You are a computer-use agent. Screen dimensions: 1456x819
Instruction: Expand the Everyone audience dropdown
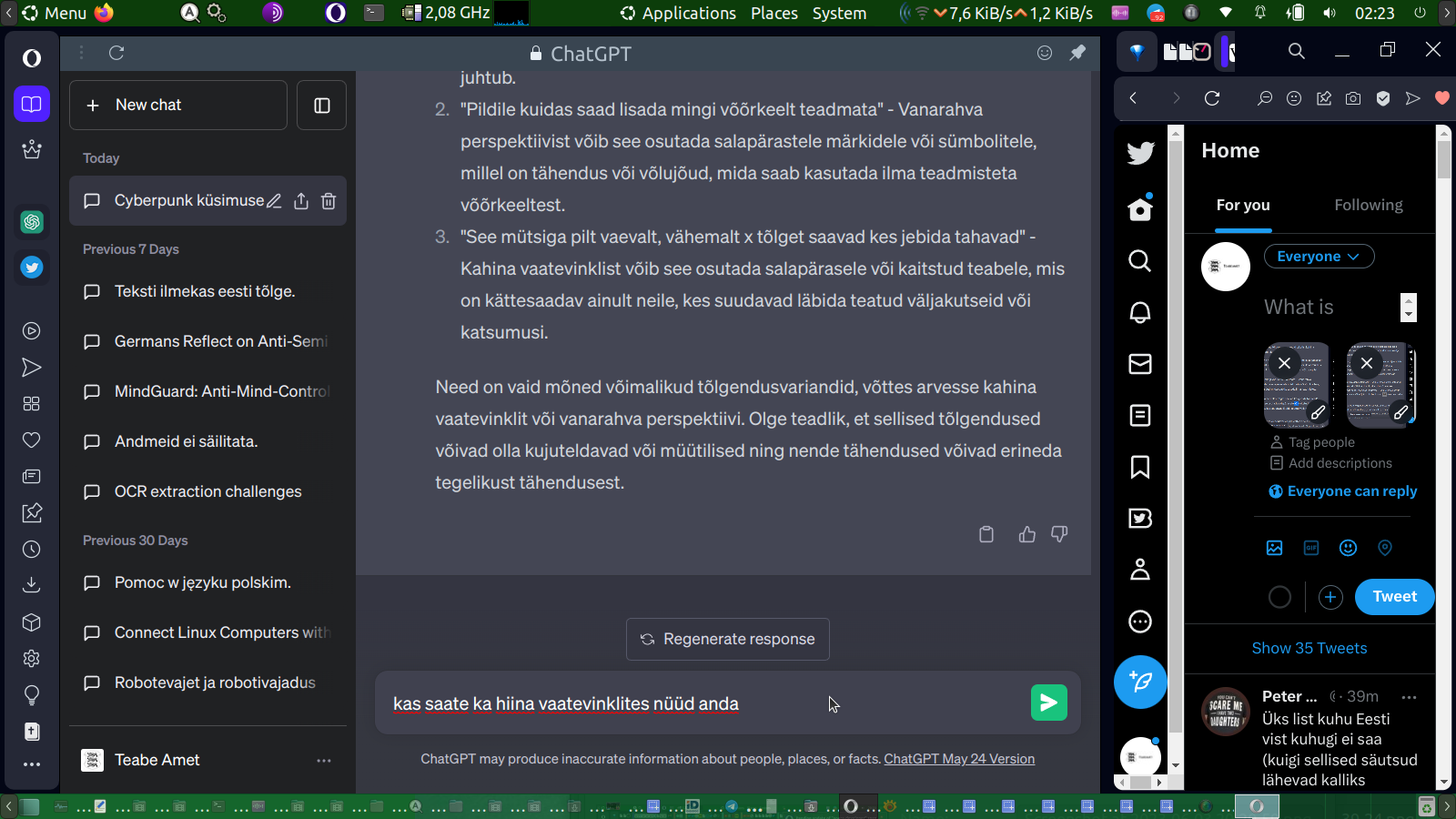pos(1319,257)
